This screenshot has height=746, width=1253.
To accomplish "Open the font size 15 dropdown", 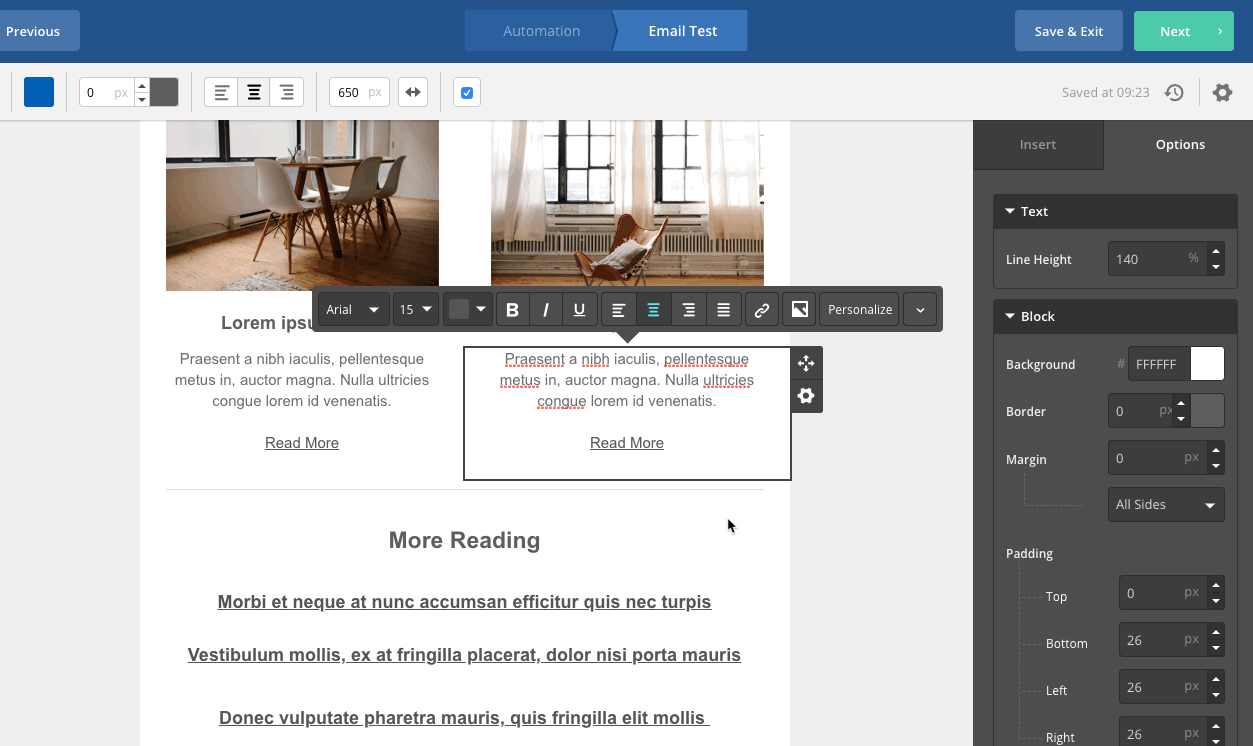I will [x=415, y=310].
